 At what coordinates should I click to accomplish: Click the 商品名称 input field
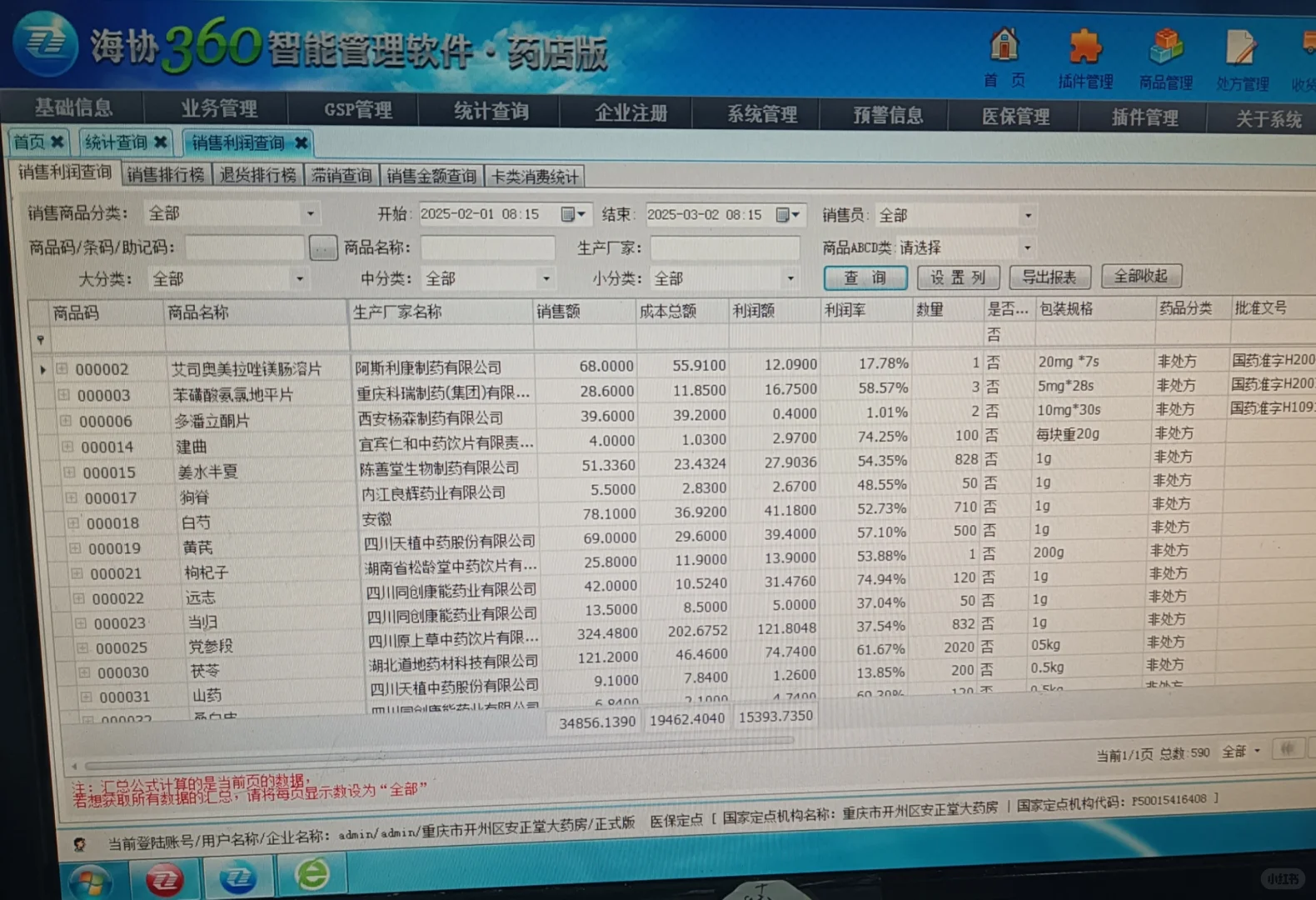pyautogui.click(x=487, y=247)
